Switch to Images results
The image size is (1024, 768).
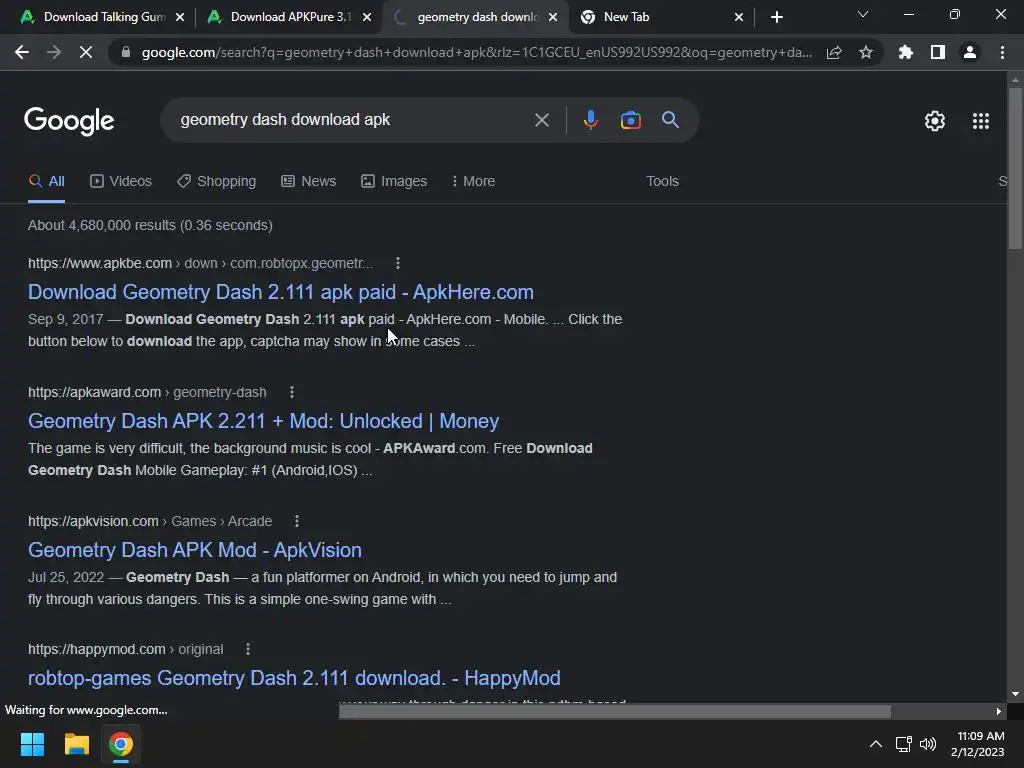394,182
